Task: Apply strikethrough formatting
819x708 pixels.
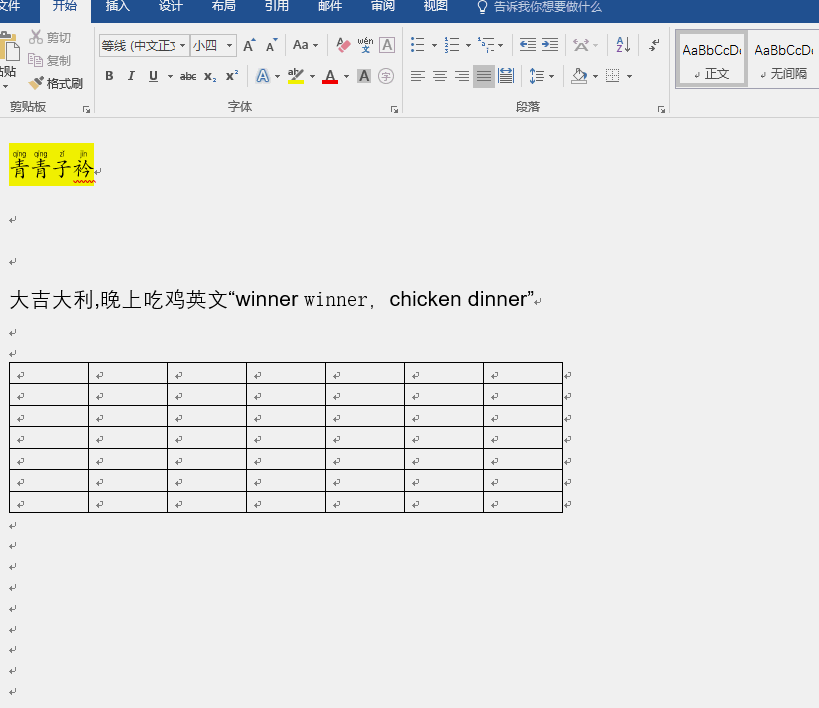Action: coord(190,75)
